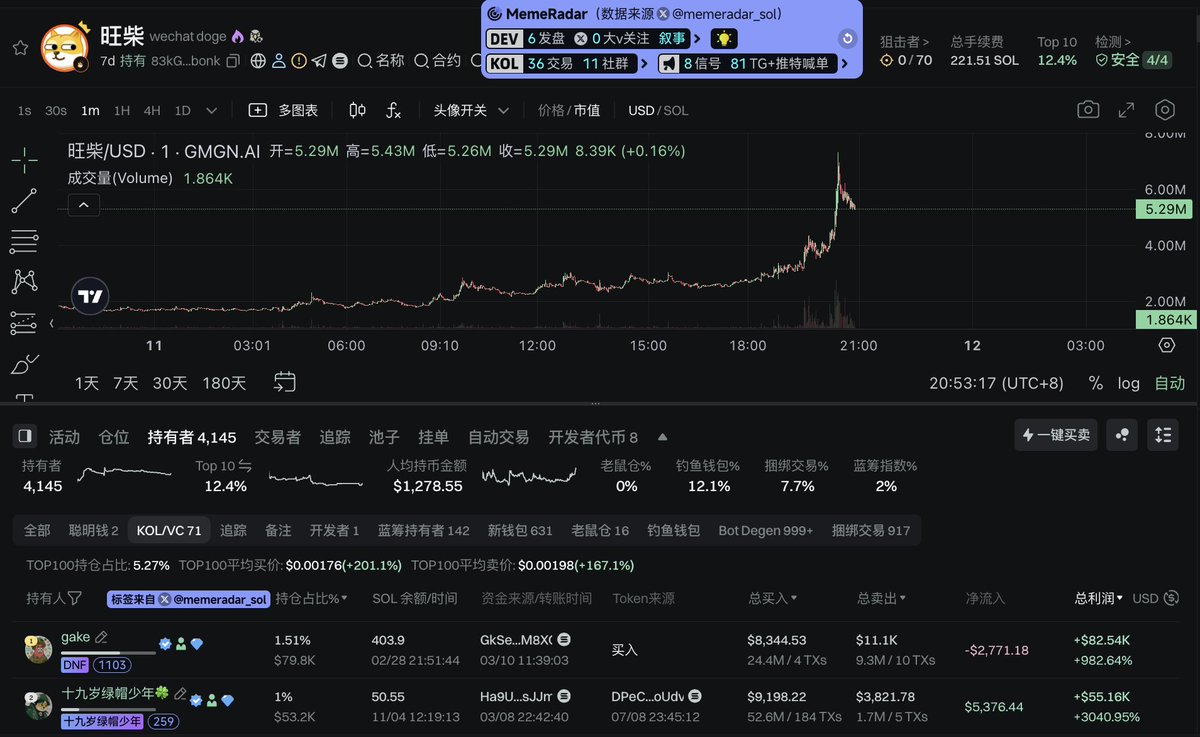The height and width of the screenshot is (737, 1200).
Task: Open the horizontal lines fib tool
Action: pyautogui.click(x=24, y=241)
